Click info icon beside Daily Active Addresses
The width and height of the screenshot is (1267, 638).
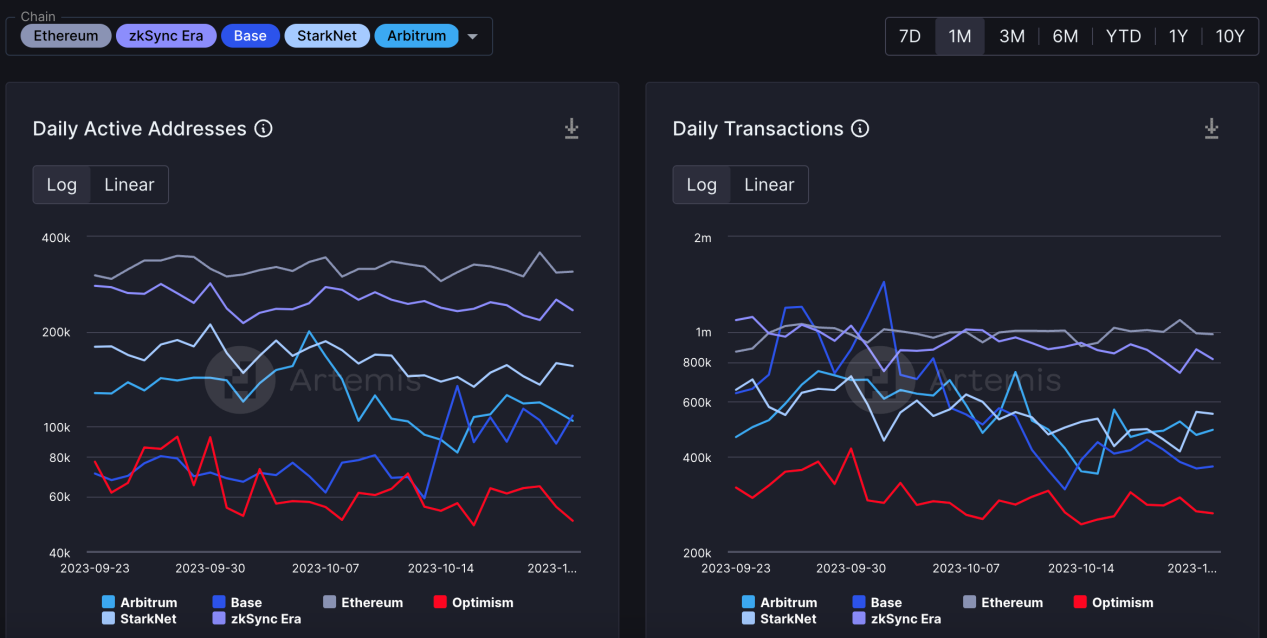(x=263, y=129)
